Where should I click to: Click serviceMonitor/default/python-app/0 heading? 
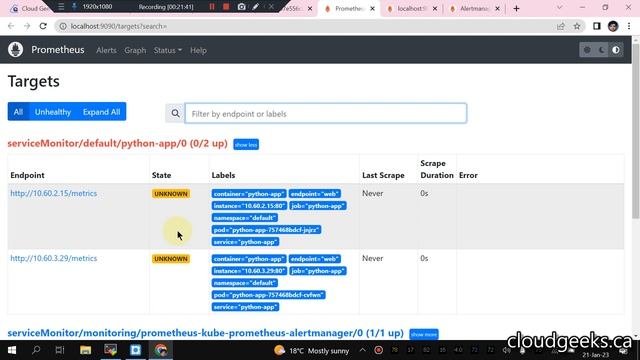coord(118,143)
